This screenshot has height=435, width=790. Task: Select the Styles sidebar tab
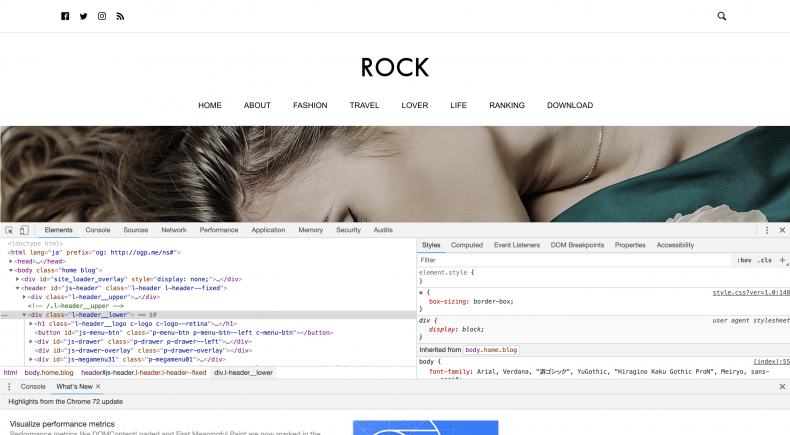click(431, 245)
